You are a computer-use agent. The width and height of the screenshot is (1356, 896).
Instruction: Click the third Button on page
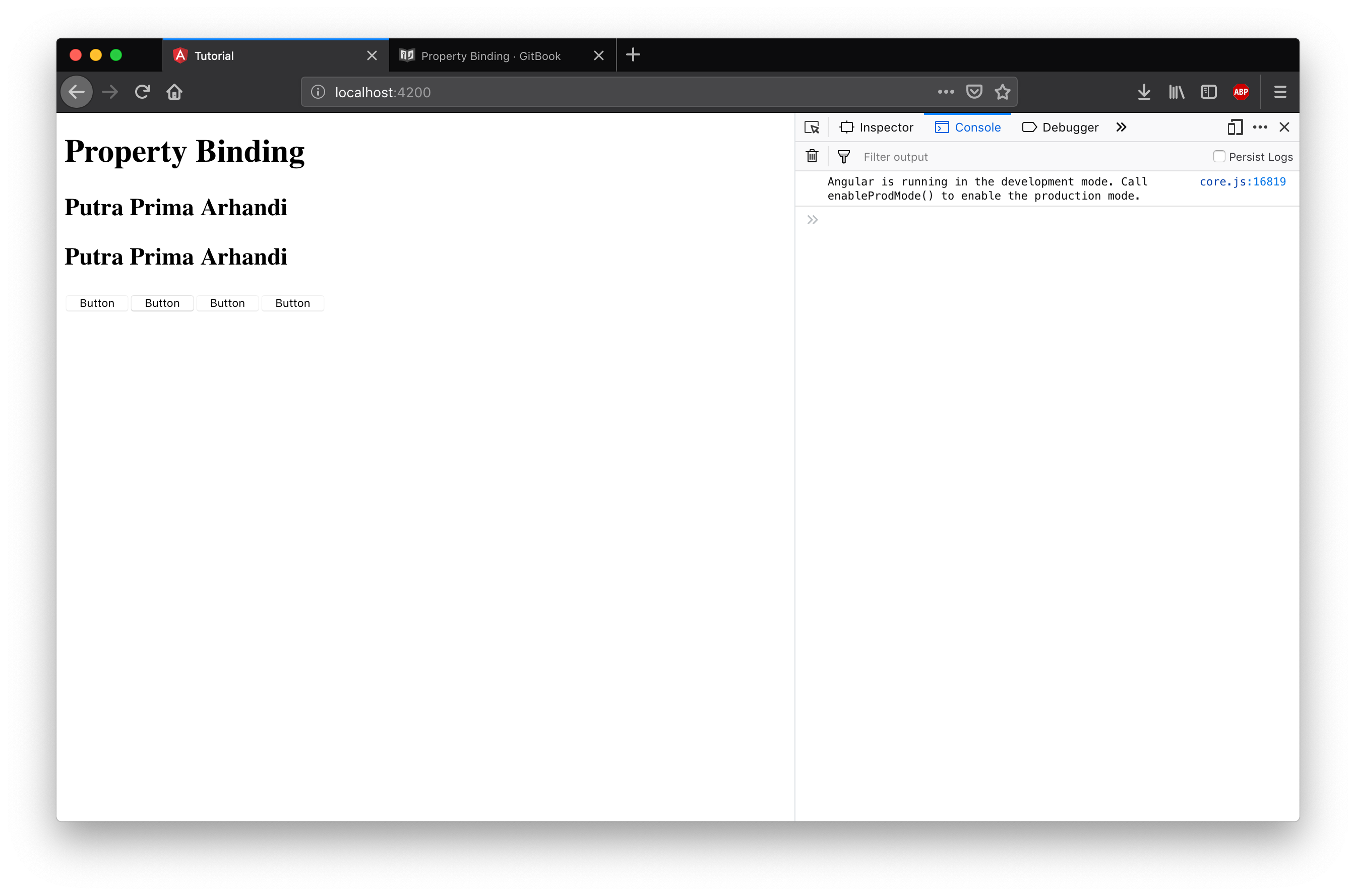click(x=227, y=303)
